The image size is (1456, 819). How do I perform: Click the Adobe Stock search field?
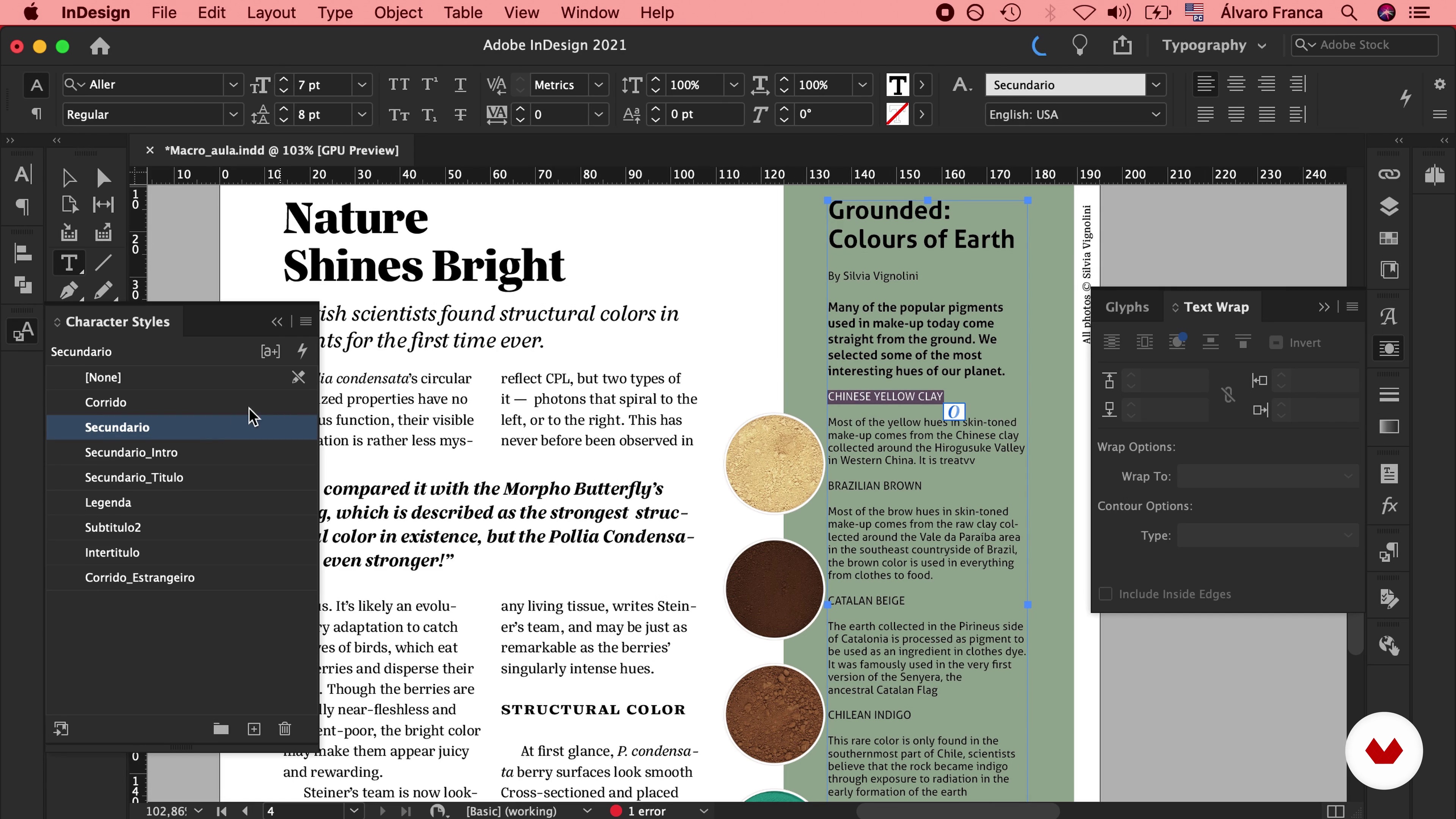tap(1365, 45)
